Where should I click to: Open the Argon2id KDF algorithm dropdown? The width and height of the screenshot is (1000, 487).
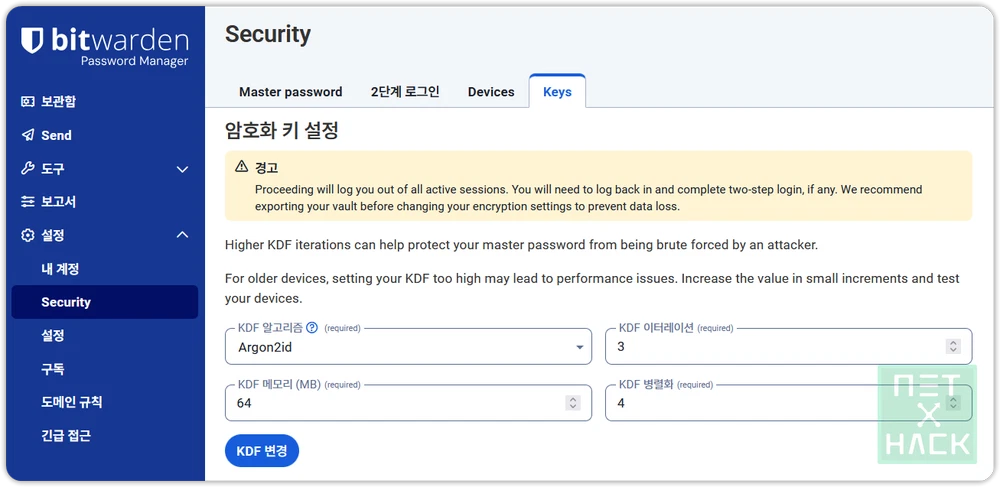coord(408,347)
